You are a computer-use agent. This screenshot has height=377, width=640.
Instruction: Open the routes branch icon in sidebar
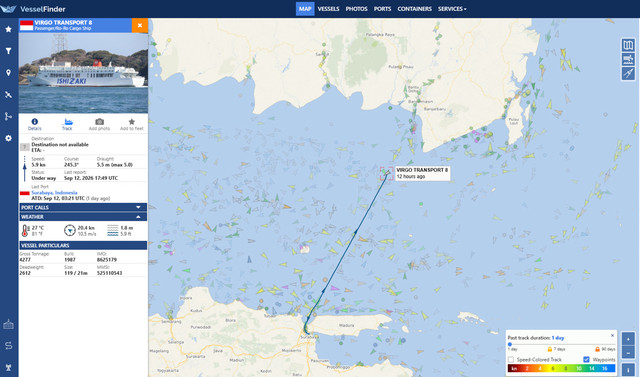pyautogui.click(x=8, y=116)
